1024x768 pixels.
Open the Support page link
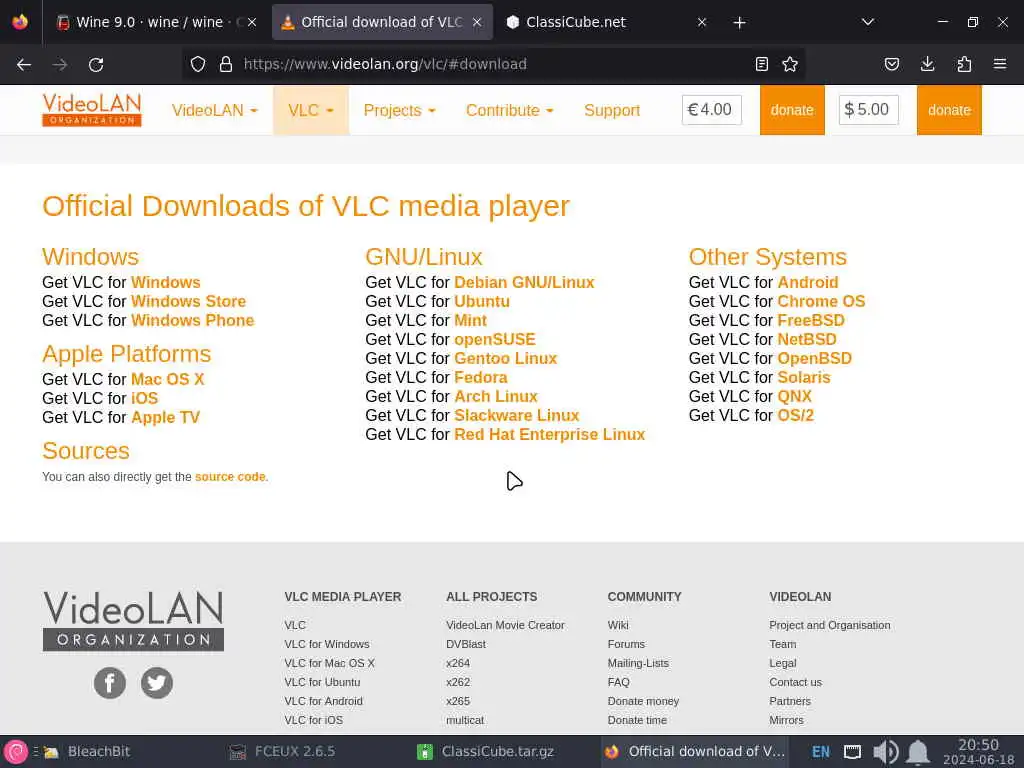(612, 110)
